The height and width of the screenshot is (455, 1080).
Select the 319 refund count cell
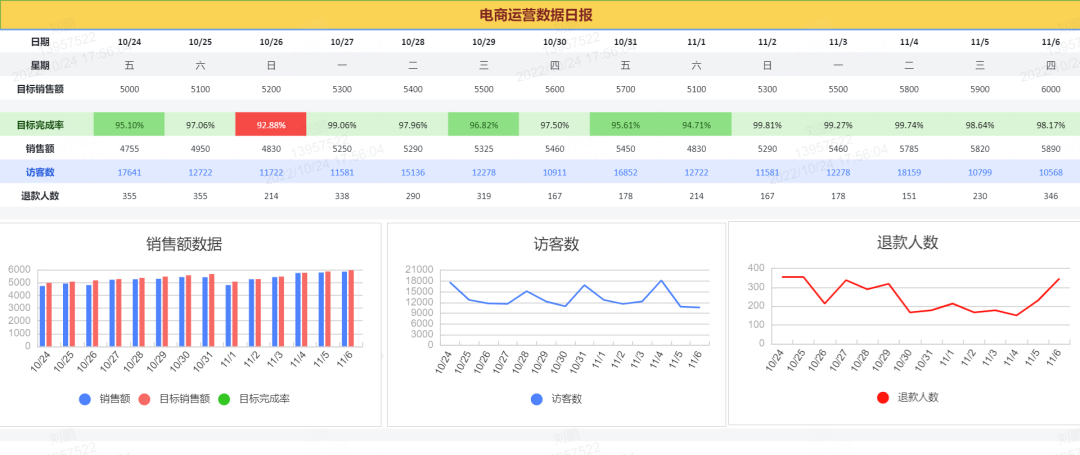484,195
